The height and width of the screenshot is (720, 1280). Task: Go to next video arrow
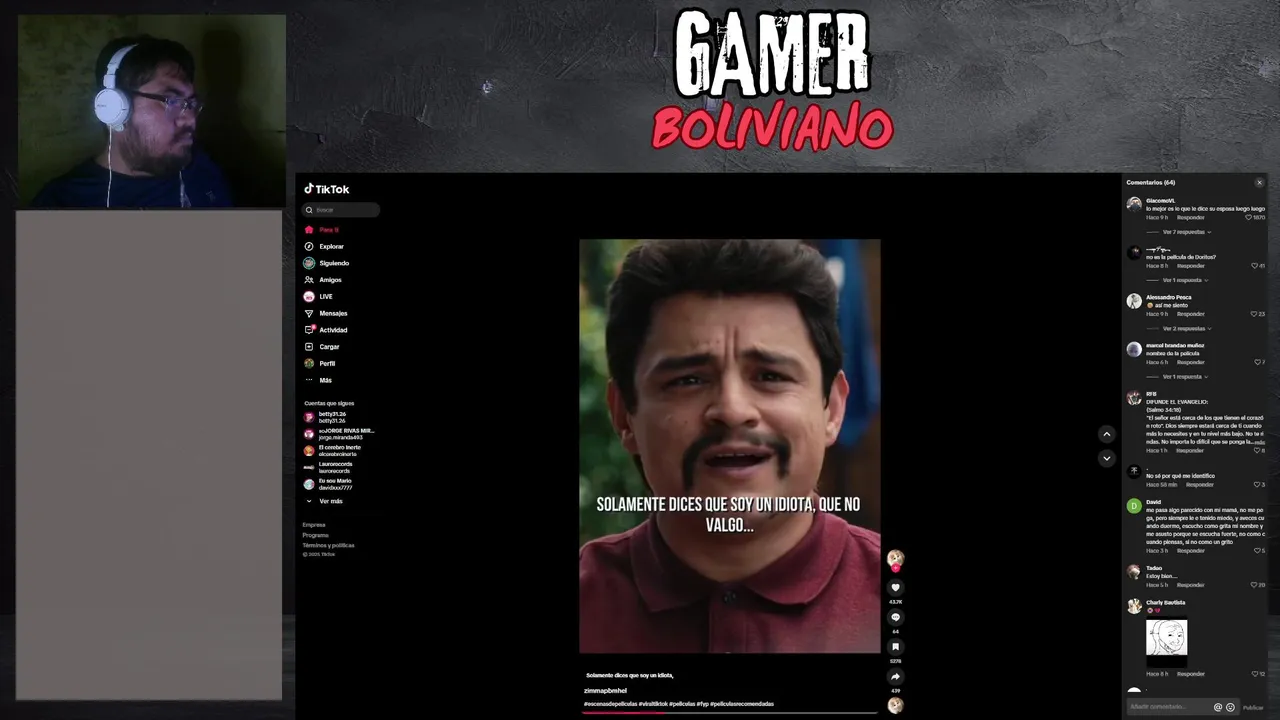(x=1106, y=458)
